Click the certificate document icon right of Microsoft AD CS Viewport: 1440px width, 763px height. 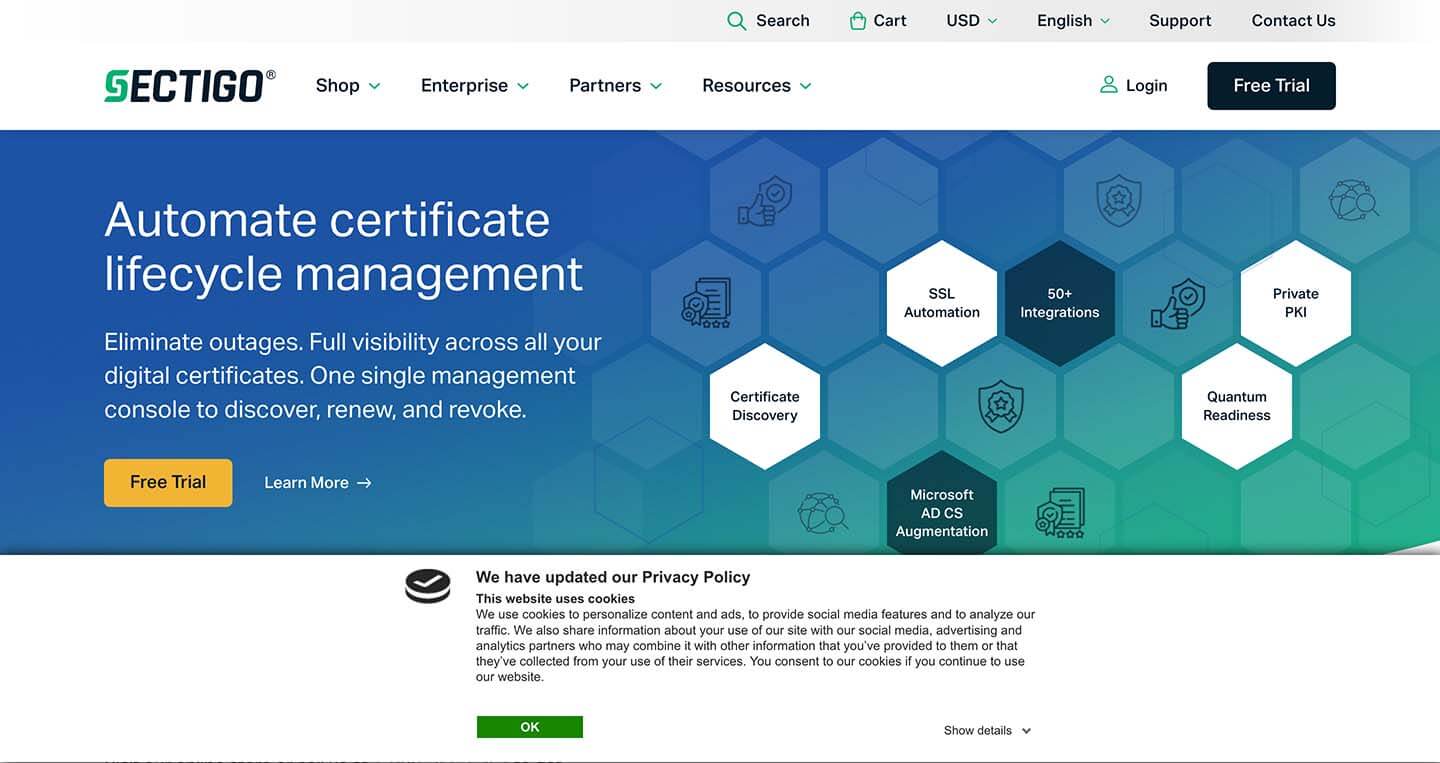click(x=1060, y=513)
